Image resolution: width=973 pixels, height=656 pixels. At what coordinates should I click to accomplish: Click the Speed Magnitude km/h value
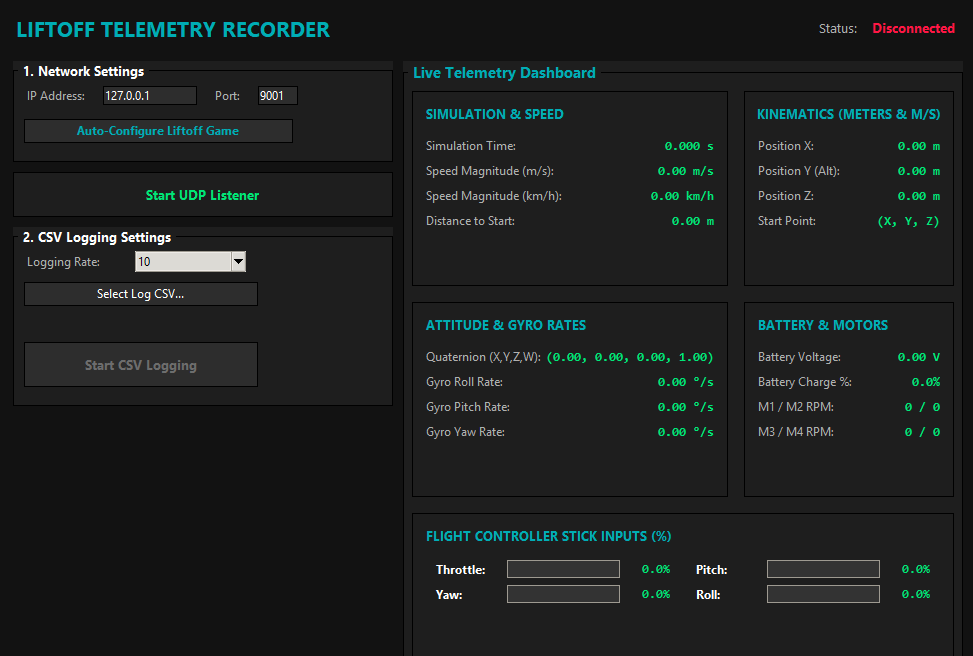pos(682,196)
